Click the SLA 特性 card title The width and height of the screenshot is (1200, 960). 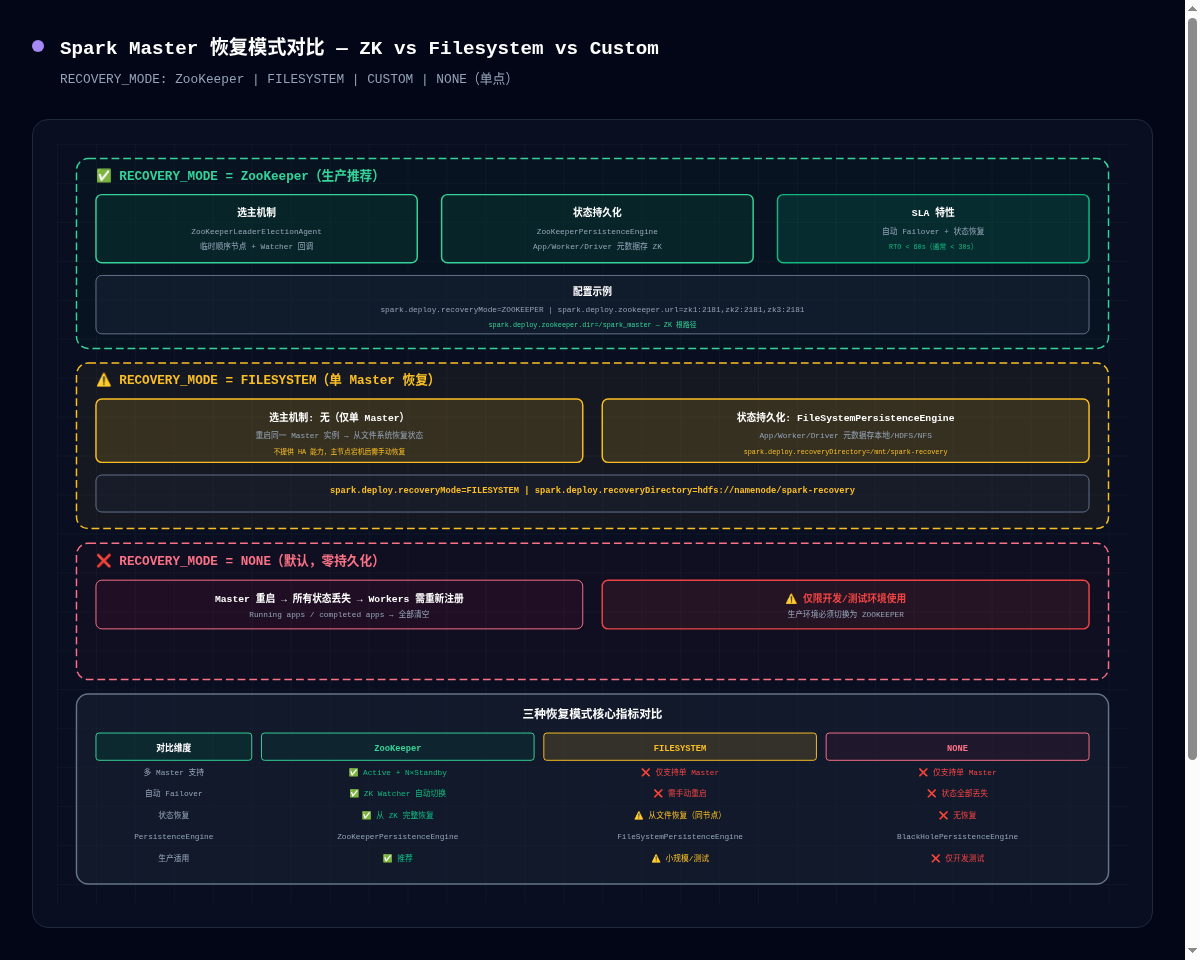pyautogui.click(x=933, y=213)
